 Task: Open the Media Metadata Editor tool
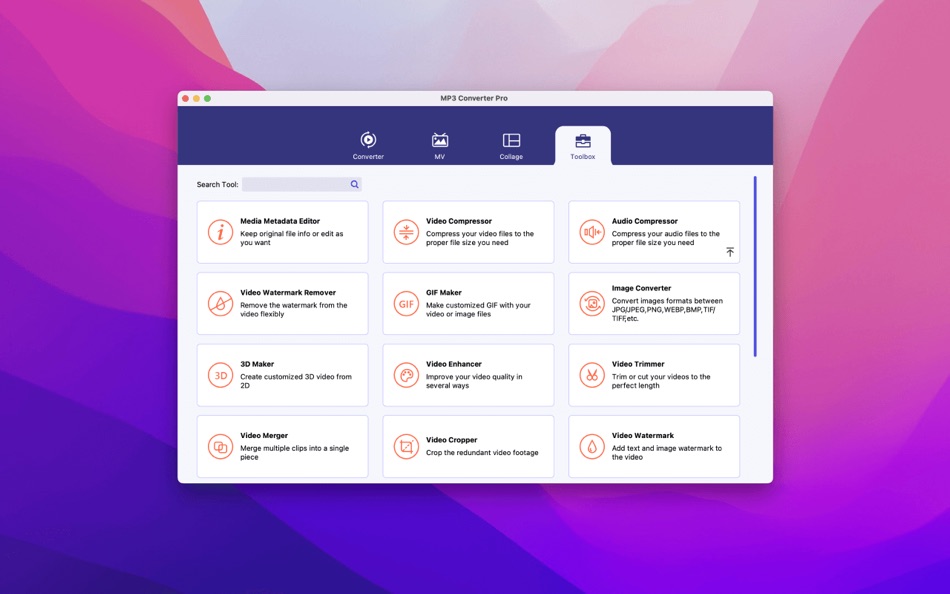coord(283,231)
